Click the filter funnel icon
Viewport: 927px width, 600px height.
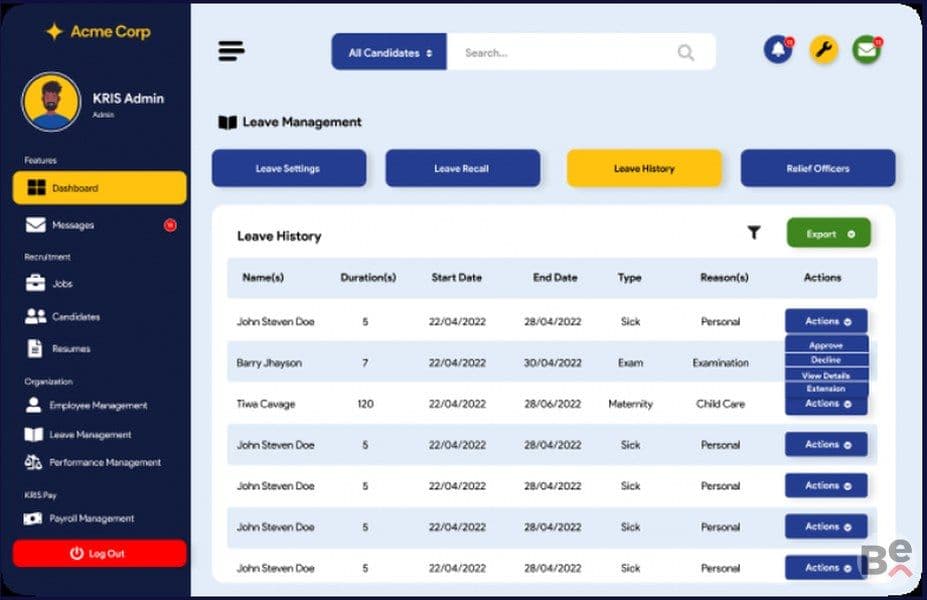pyautogui.click(x=754, y=232)
